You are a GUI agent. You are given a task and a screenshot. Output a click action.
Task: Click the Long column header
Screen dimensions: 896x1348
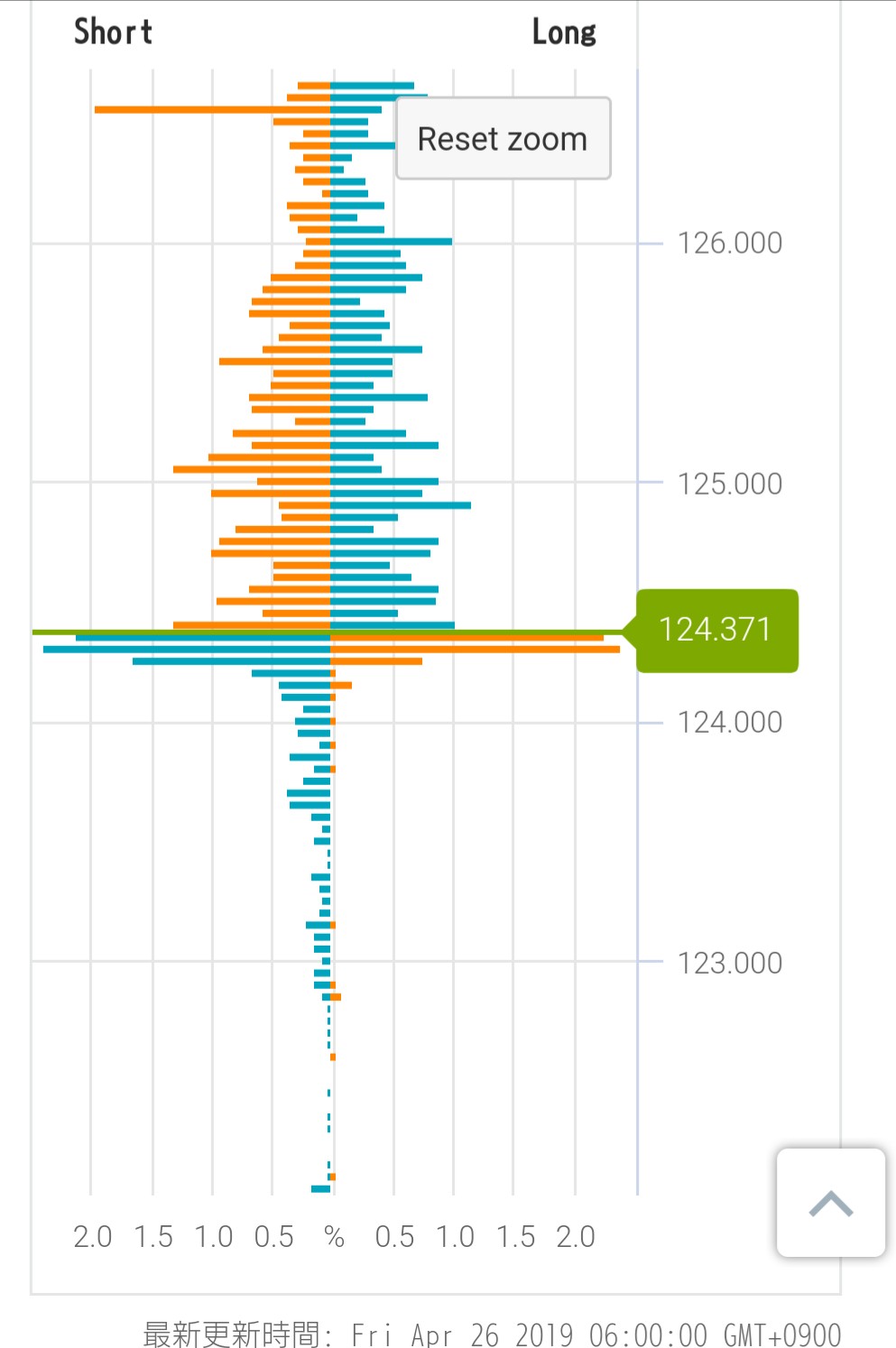click(564, 32)
